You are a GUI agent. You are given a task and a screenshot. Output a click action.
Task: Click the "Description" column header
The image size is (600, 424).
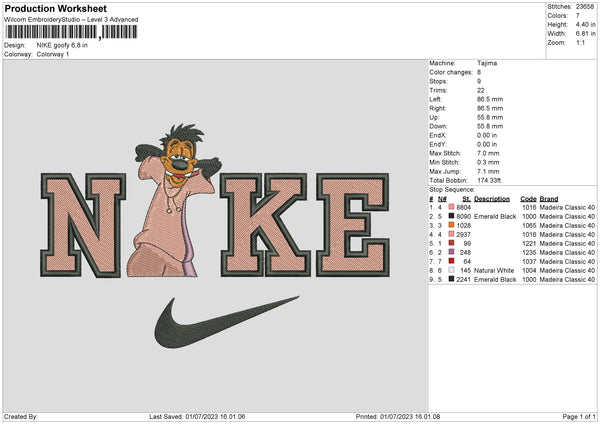(x=492, y=199)
